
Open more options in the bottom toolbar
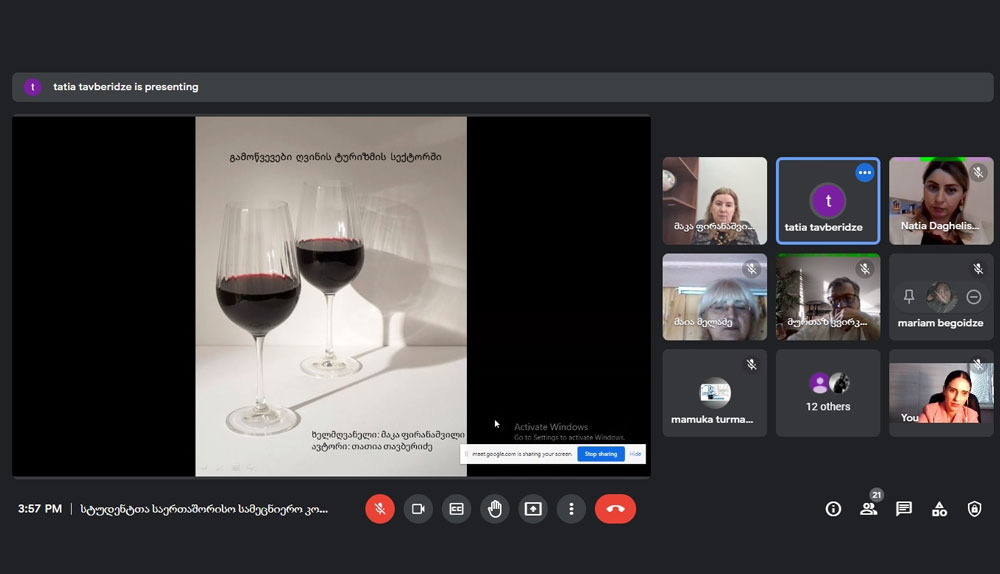(x=571, y=509)
